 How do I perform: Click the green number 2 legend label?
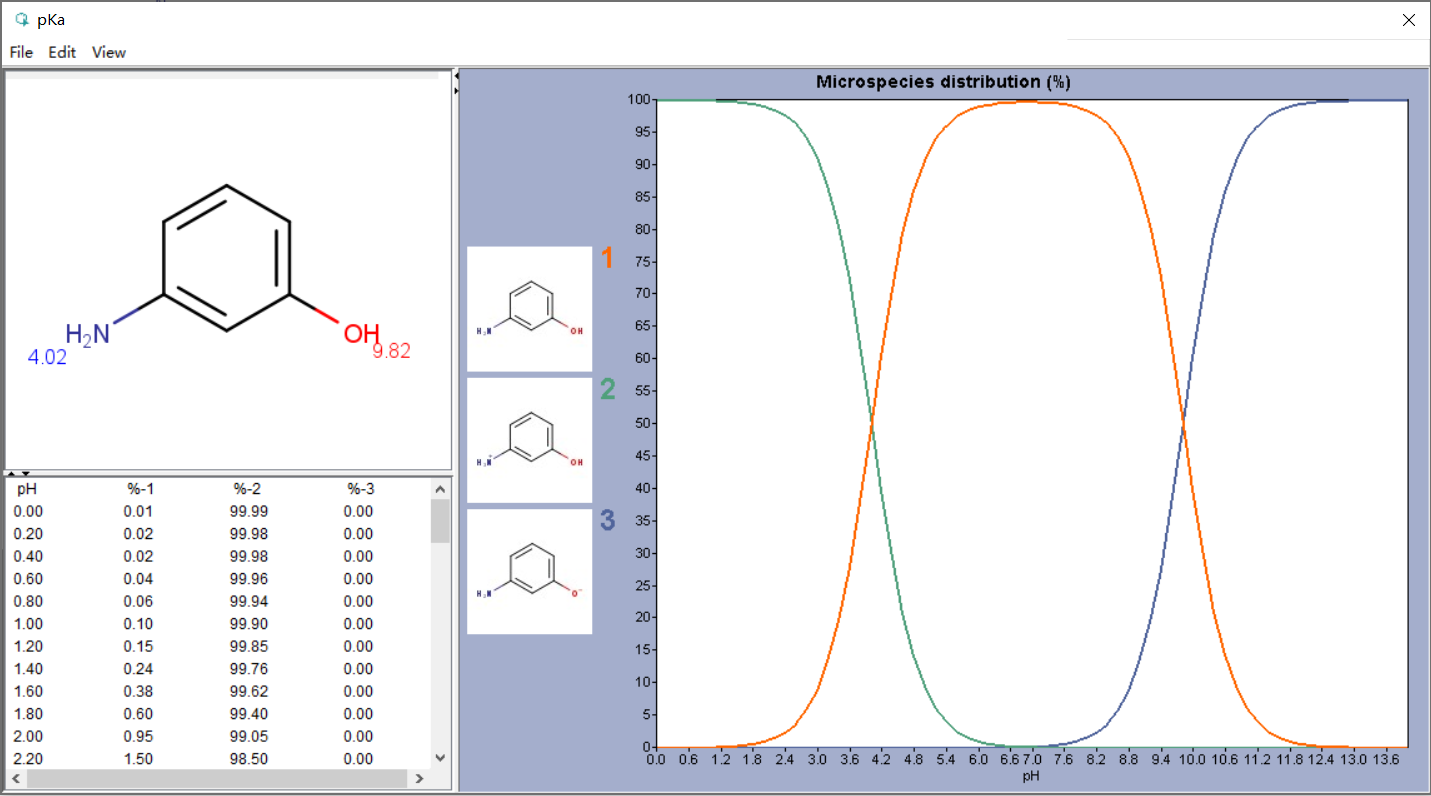[607, 390]
